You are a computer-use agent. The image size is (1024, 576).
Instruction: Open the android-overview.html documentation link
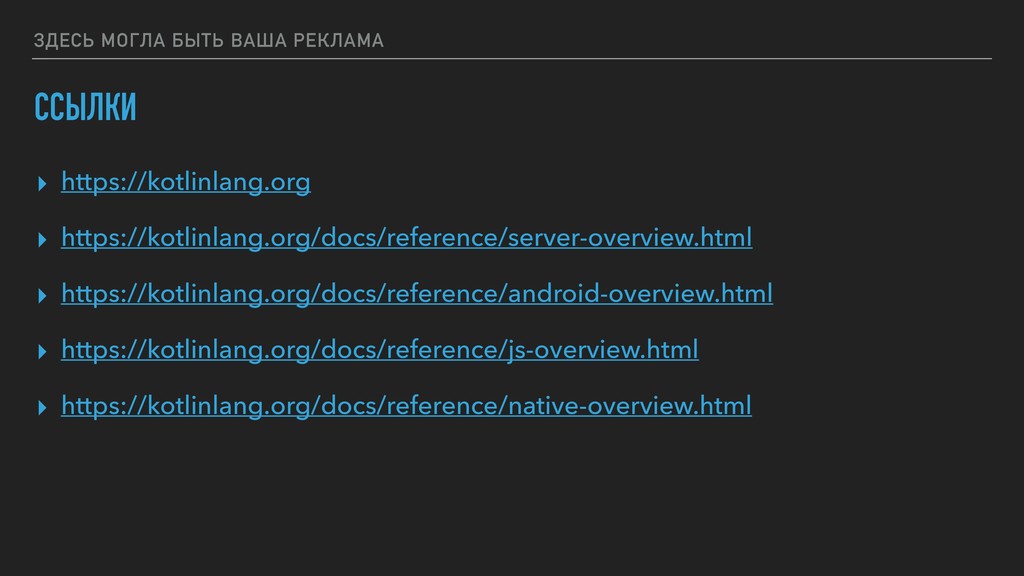tap(416, 295)
